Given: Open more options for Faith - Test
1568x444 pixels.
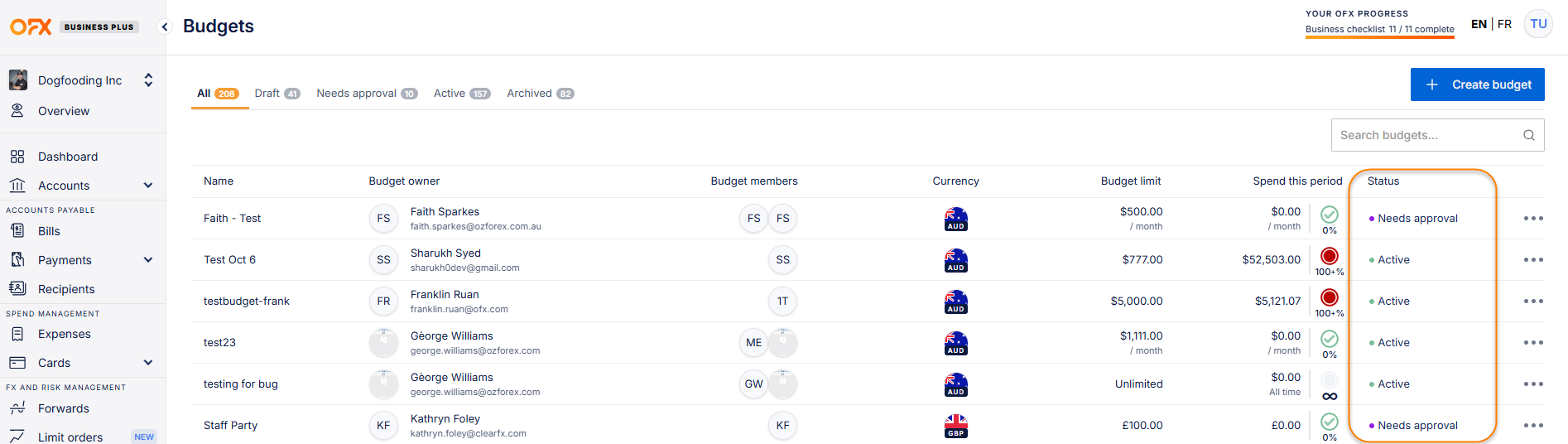Looking at the screenshot, I should pyautogui.click(x=1532, y=219).
